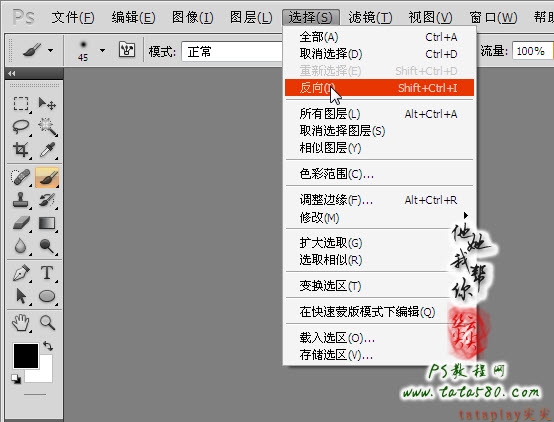This screenshot has width=554, height=422.
Task: Open 存储选区(V)... dialog
Action: pyautogui.click(x=379, y=355)
